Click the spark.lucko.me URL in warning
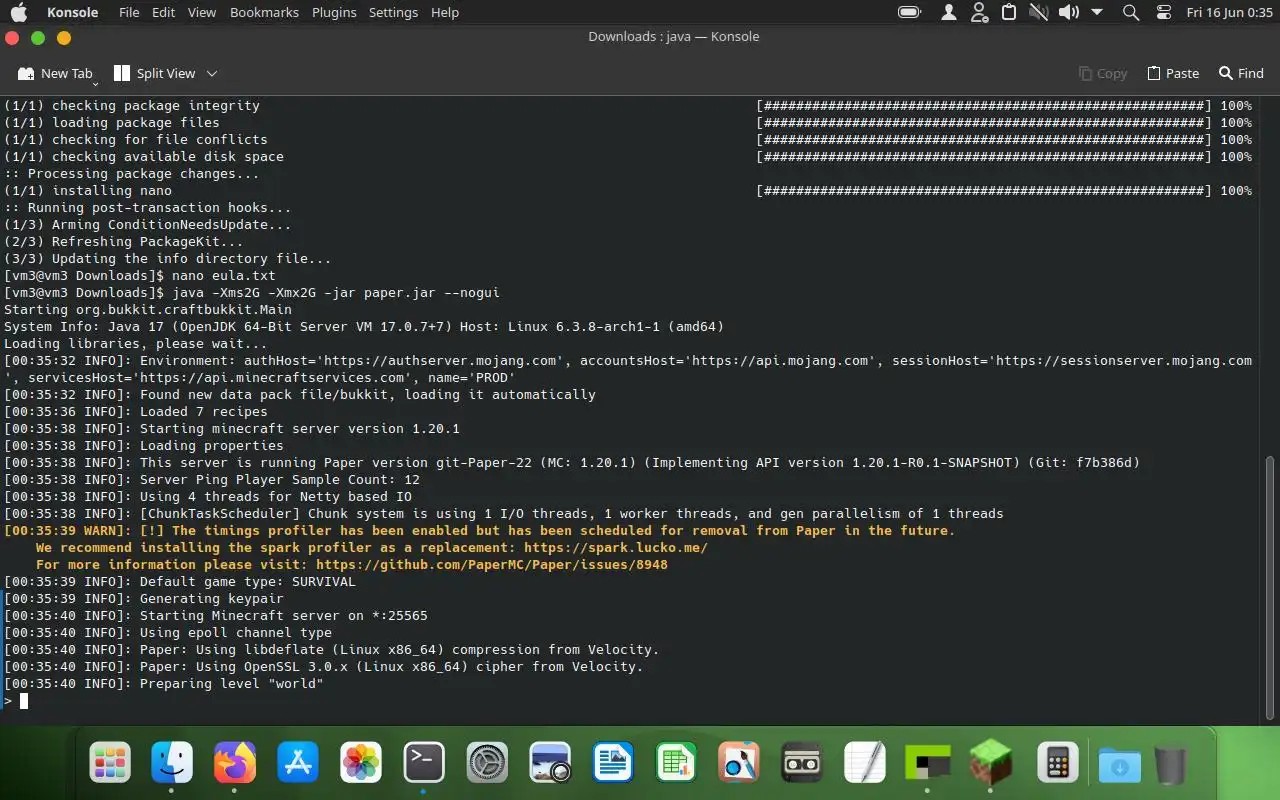The height and width of the screenshot is (800, 1280). [x=615, y=547]
